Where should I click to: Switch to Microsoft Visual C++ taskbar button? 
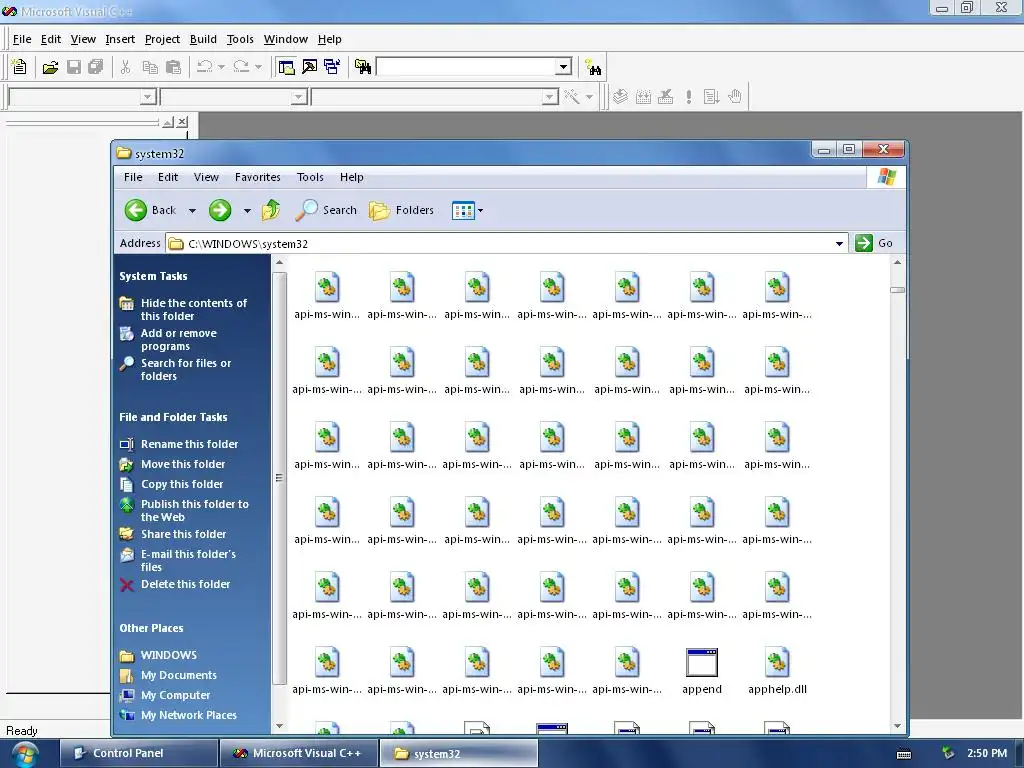[299, 753]
